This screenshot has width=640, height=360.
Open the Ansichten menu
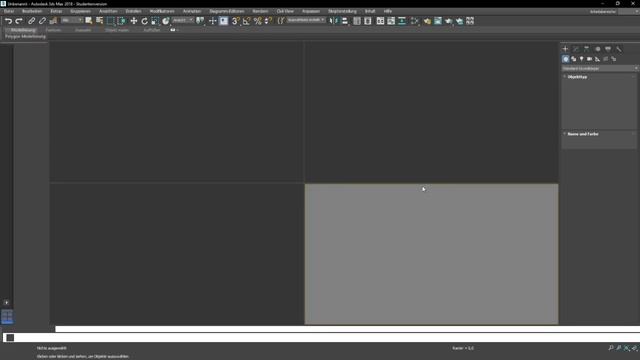coord(108,11)
